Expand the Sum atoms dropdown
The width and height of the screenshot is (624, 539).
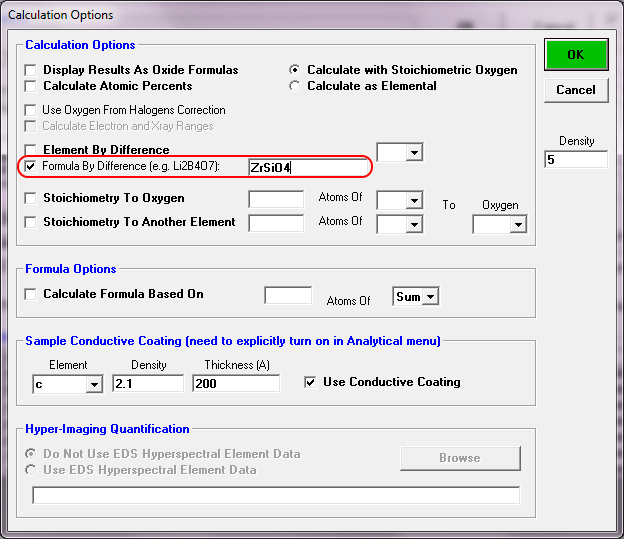[x=430, y=296]
